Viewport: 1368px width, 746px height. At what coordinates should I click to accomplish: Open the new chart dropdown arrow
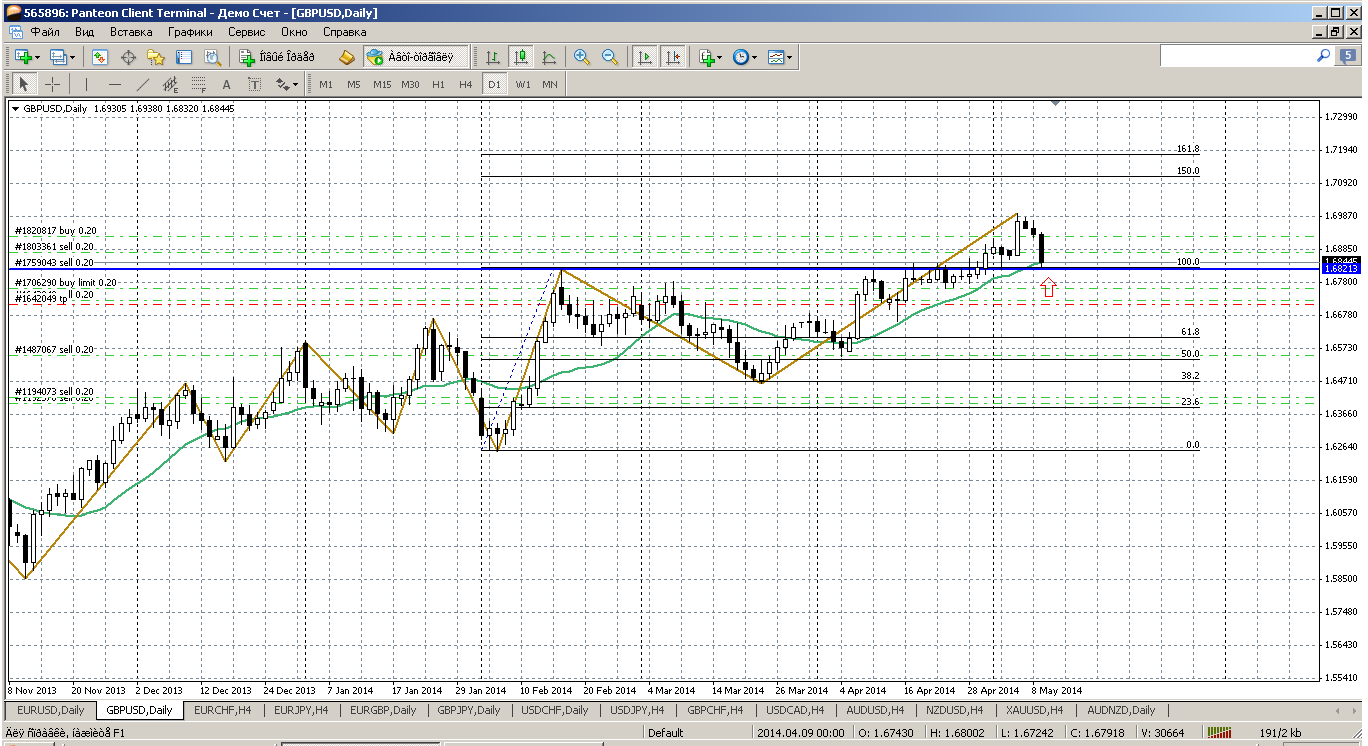point(37,58)
